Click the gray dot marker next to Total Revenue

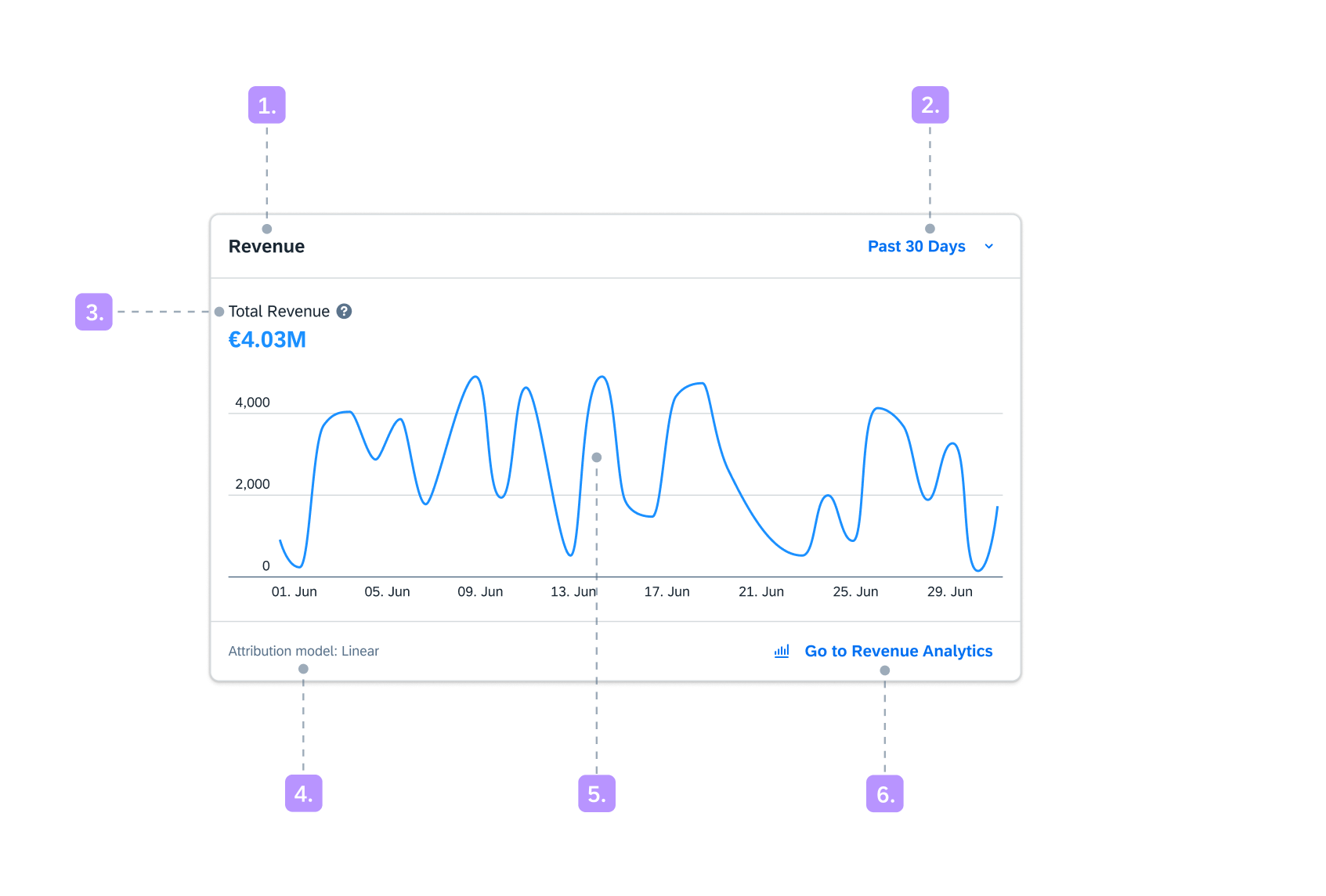[x=220, y=310]
